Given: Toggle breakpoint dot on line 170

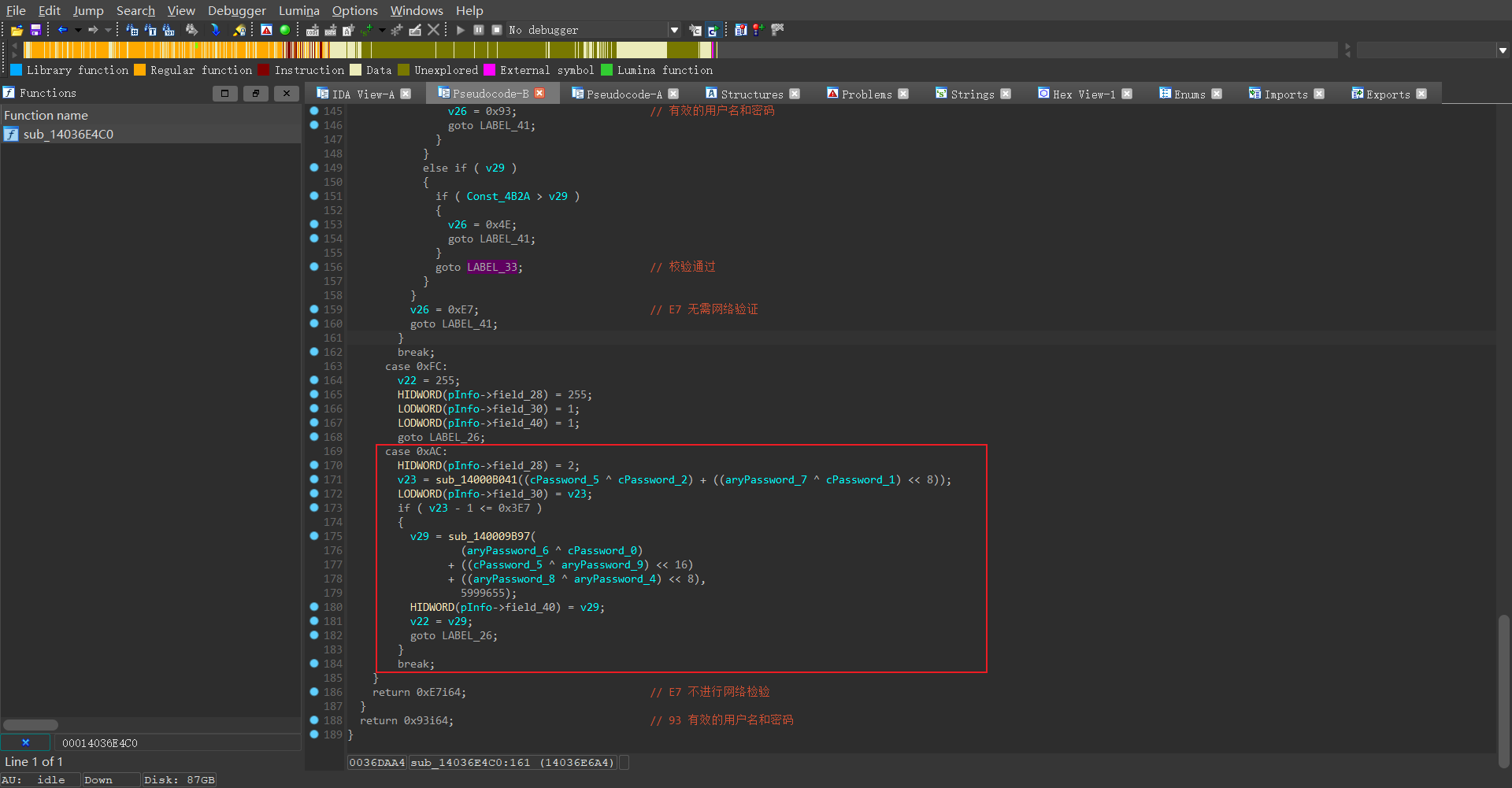Looking at the screenshot, I should (x=314, y=465).
